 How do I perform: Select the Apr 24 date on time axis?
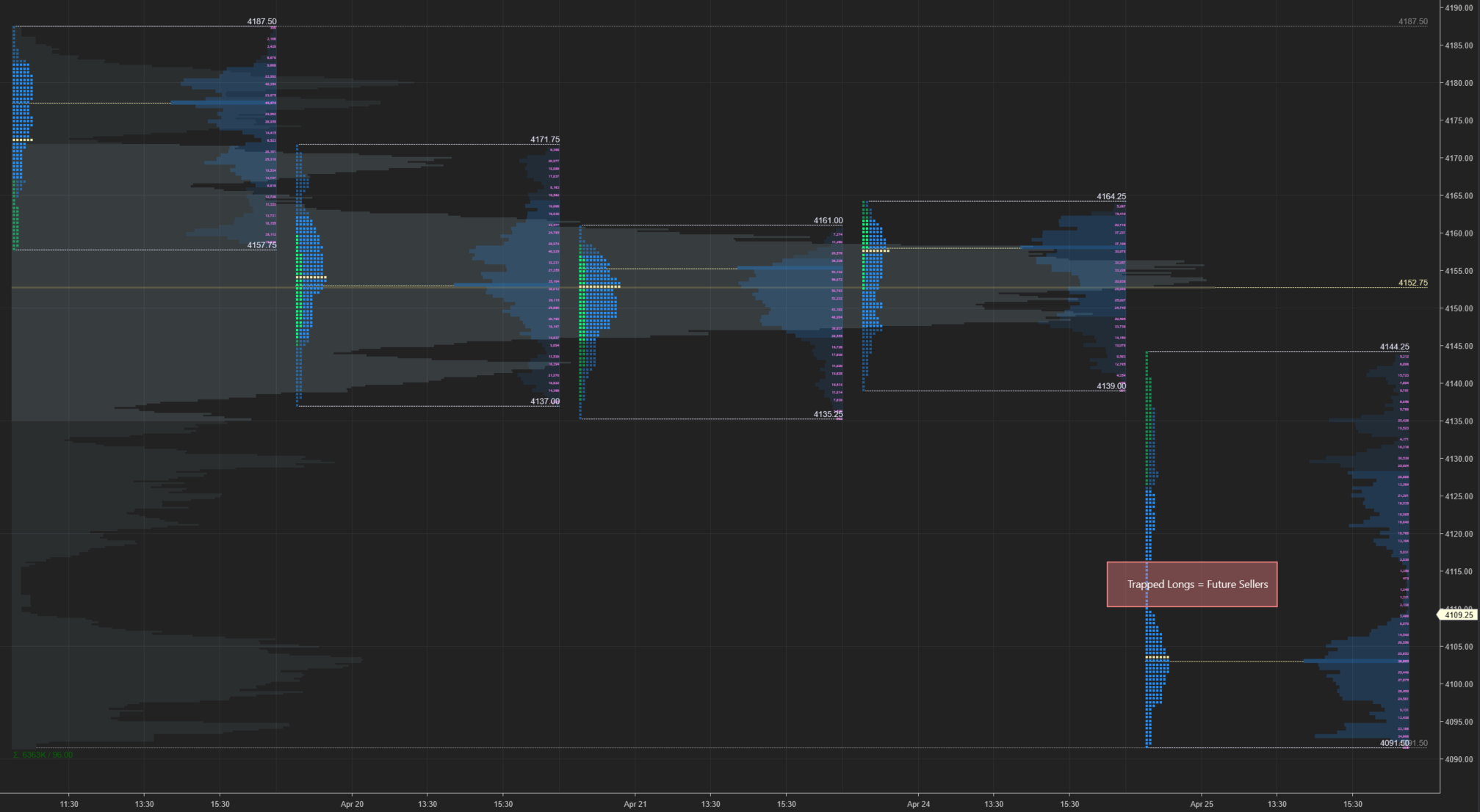point(918,804)
